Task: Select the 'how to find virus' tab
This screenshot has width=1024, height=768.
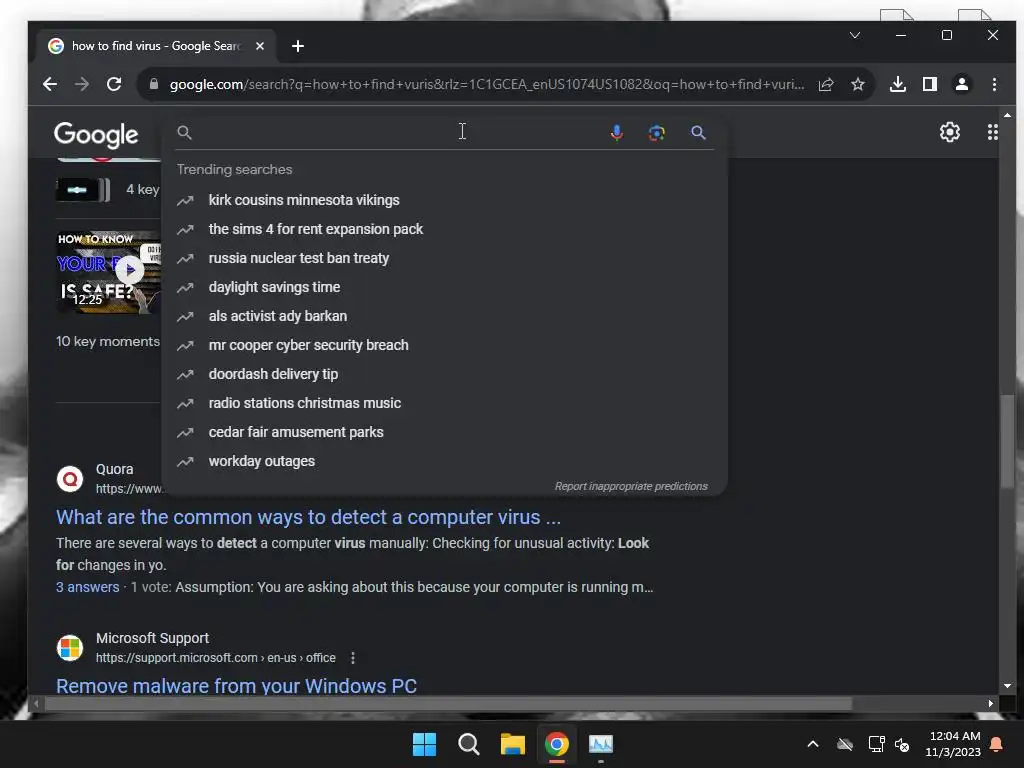Action: click(155, 46)
